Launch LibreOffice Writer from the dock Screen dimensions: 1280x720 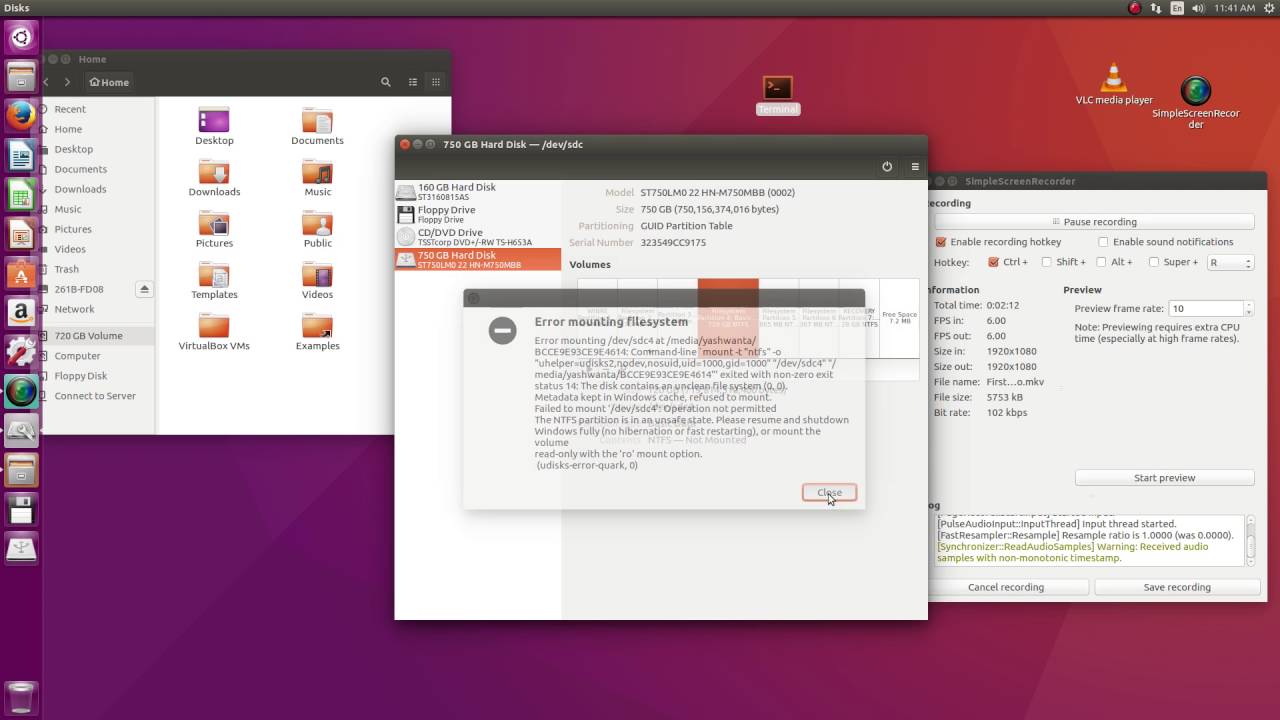(x=21, y=155)
